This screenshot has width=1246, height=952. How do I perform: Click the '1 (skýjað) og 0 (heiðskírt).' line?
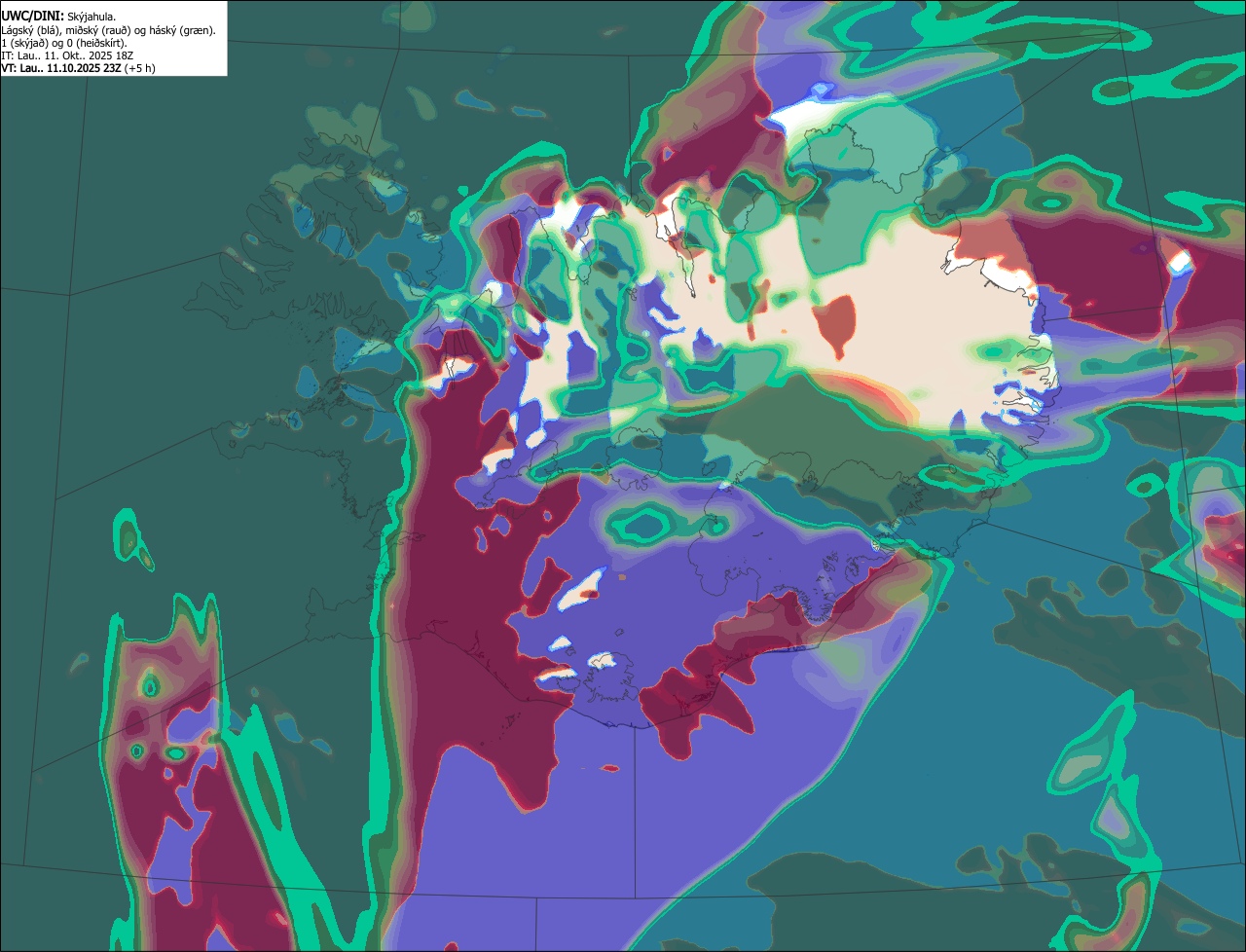click(x=64, y=43)
